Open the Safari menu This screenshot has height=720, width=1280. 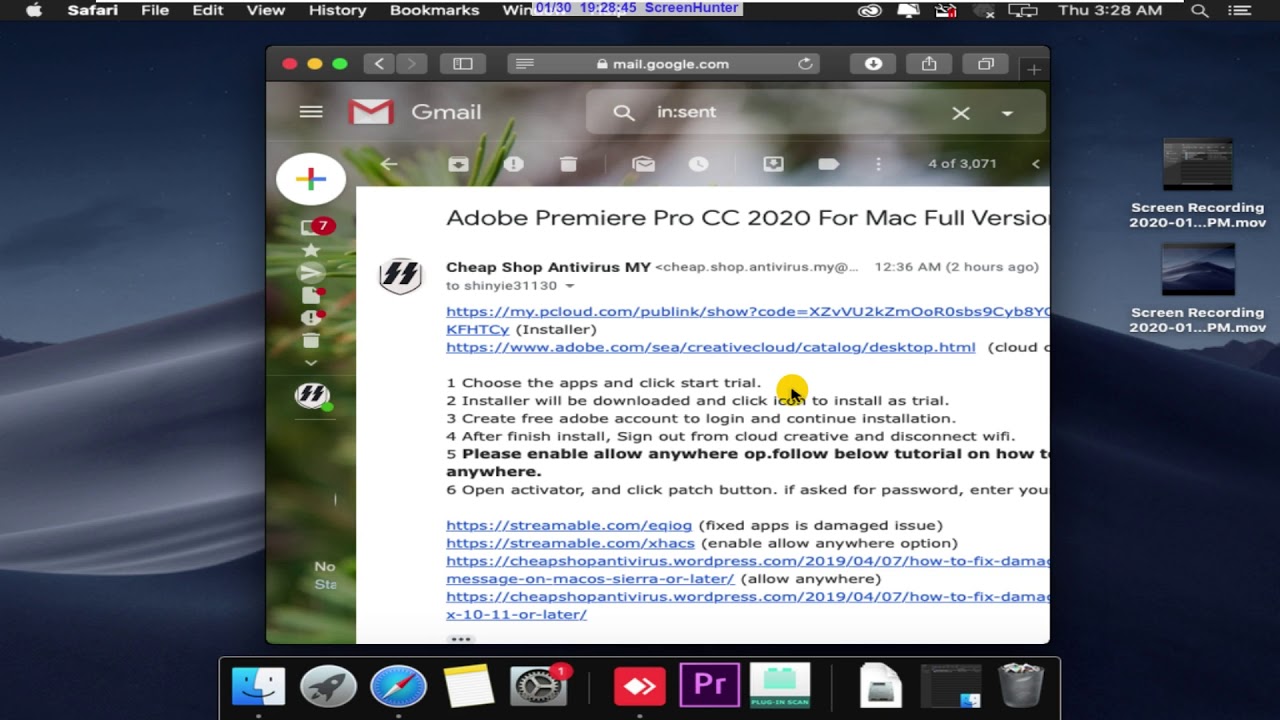point(93,10)
